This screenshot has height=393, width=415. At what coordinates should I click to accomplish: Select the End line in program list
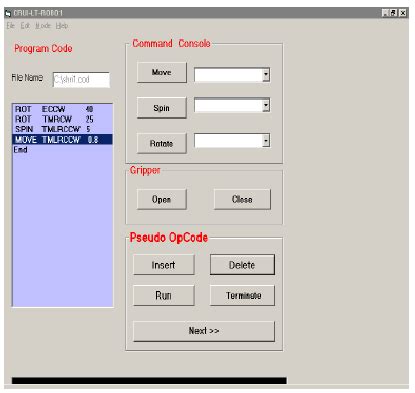pyautogui.click(x=62, y=149)
